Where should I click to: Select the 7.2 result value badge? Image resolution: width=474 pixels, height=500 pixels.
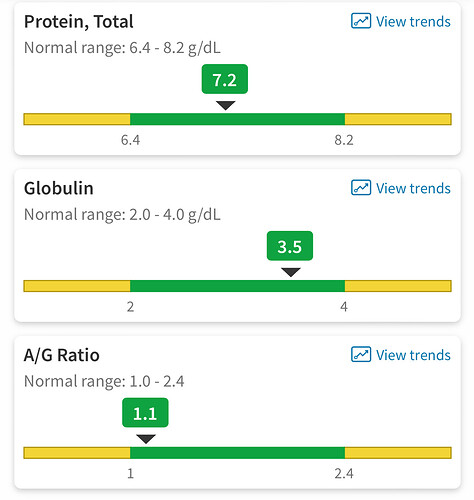click(x=225, y=79)
